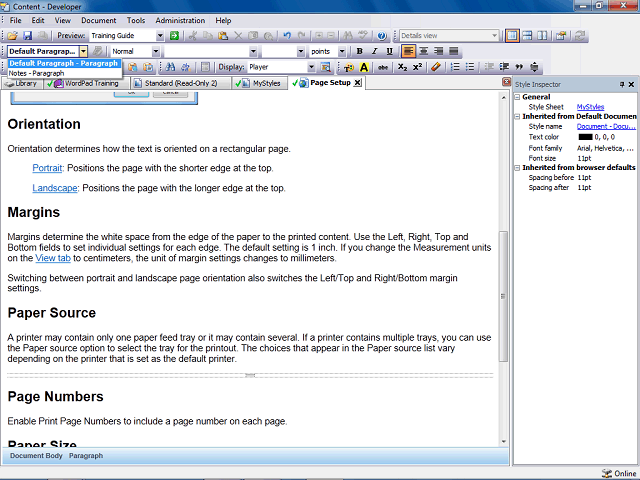Align text right
Image resolution: width=640 pixels, height=480 pixels.
(x=439, y=51)
